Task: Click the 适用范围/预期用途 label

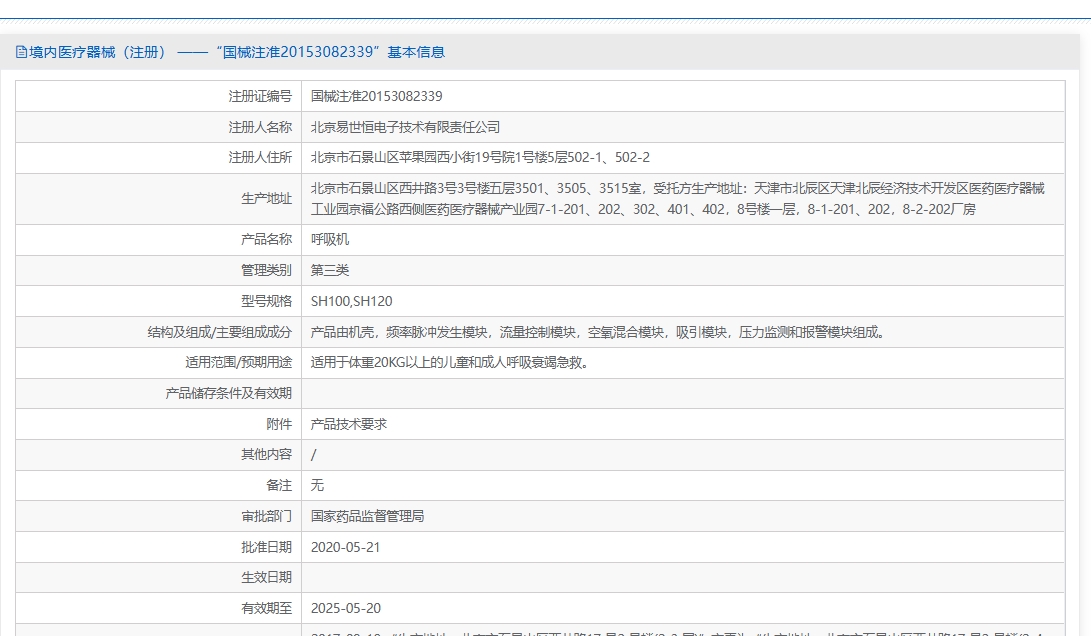Action: coord(239,363)
